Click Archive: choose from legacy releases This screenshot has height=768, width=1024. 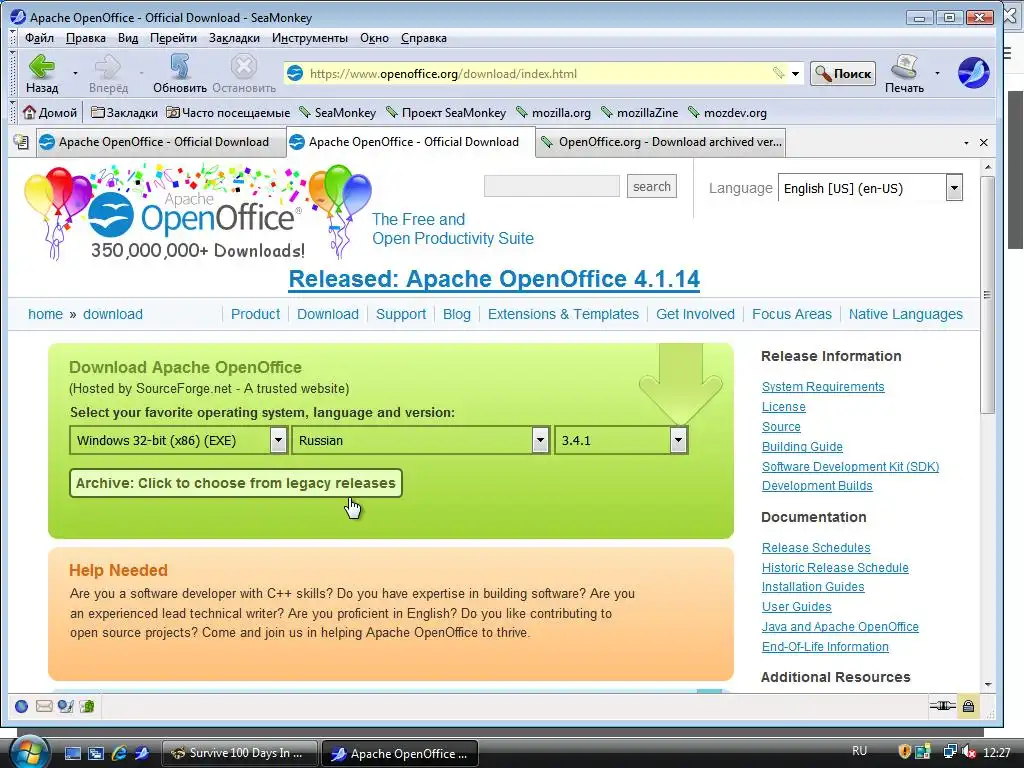click(236, 483)
